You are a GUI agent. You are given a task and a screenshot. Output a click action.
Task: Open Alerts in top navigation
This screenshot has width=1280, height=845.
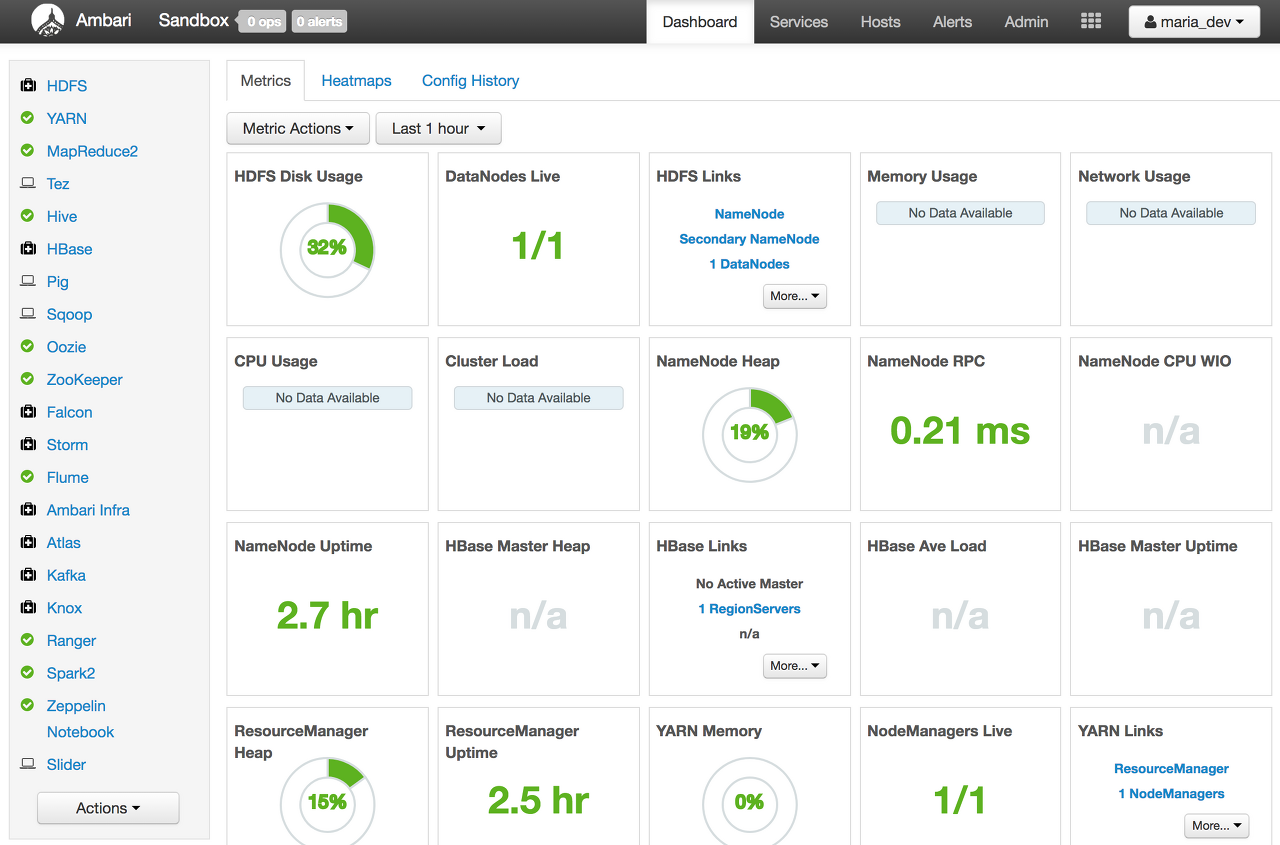pos(952,22)
